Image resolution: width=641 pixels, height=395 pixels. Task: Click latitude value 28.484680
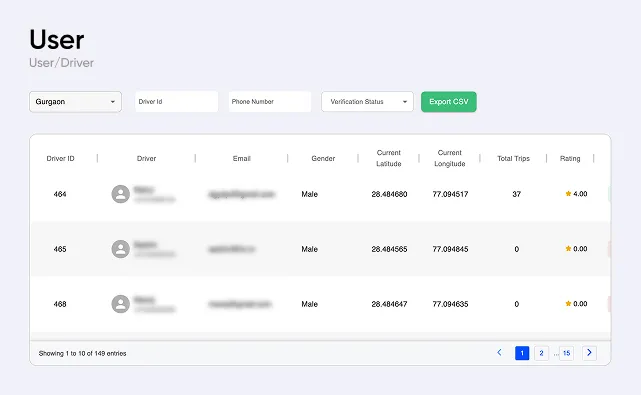click(x=389, y=194)
